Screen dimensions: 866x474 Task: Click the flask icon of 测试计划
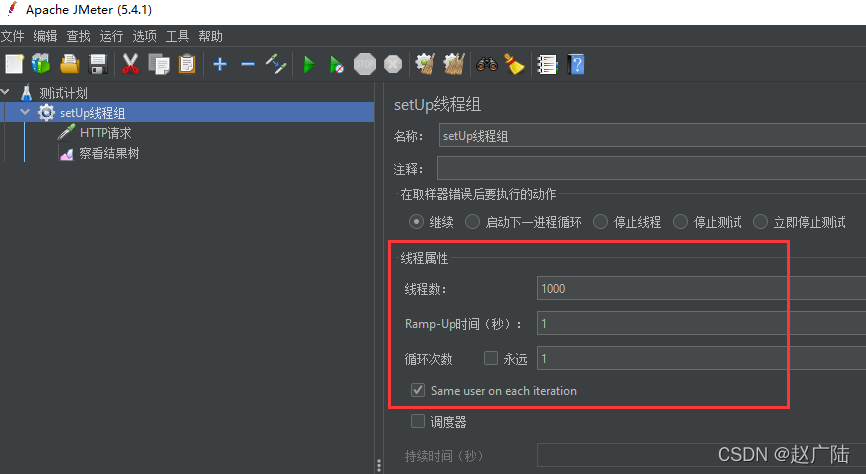click(x=27, y=92)
